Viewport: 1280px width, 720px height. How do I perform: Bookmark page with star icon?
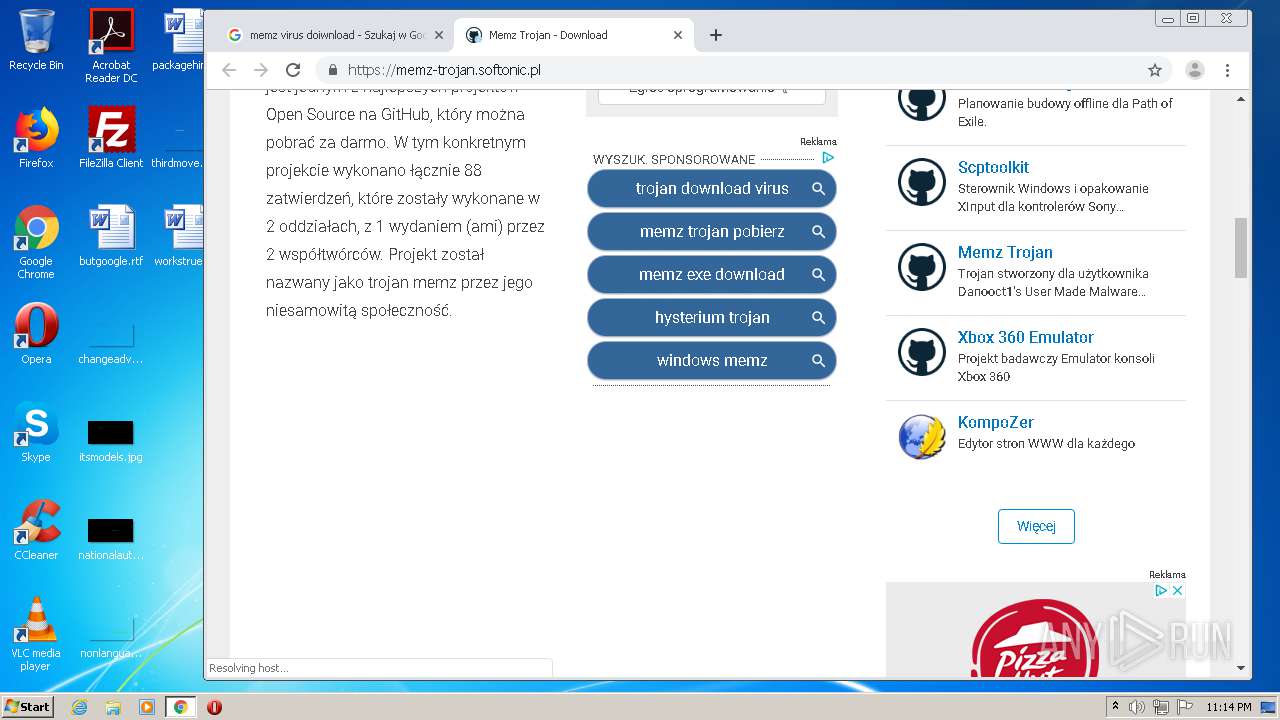coord(1155,70)
